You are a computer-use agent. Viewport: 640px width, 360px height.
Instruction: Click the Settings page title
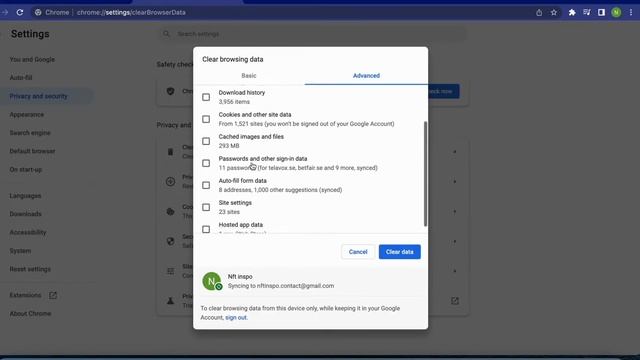click(30, 34)
